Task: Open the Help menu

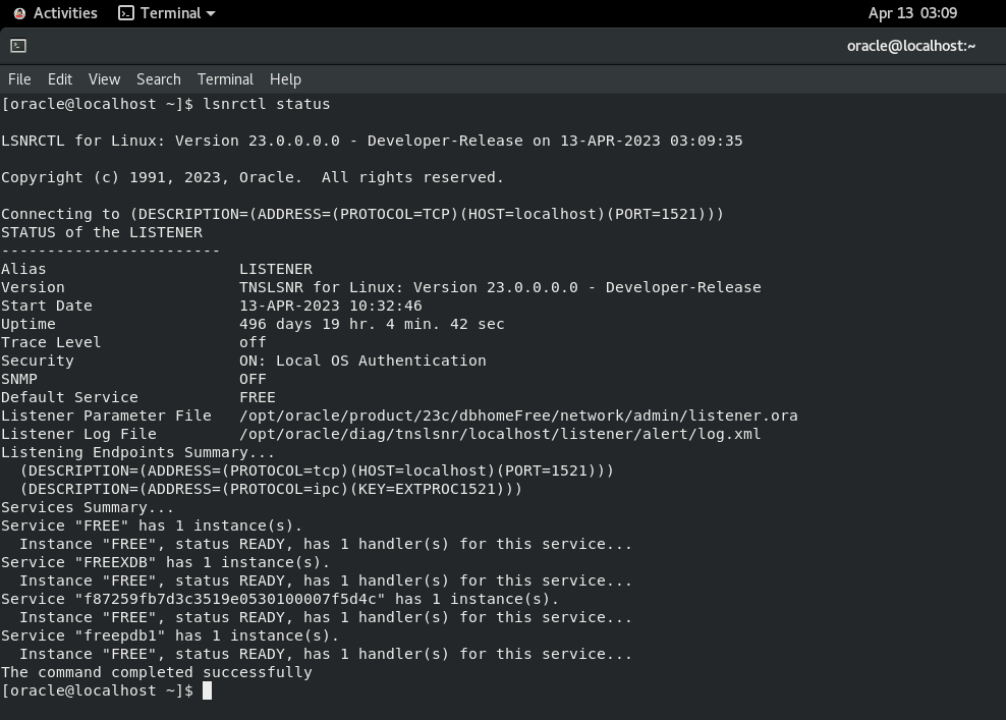Action: [x=286, y=79]
